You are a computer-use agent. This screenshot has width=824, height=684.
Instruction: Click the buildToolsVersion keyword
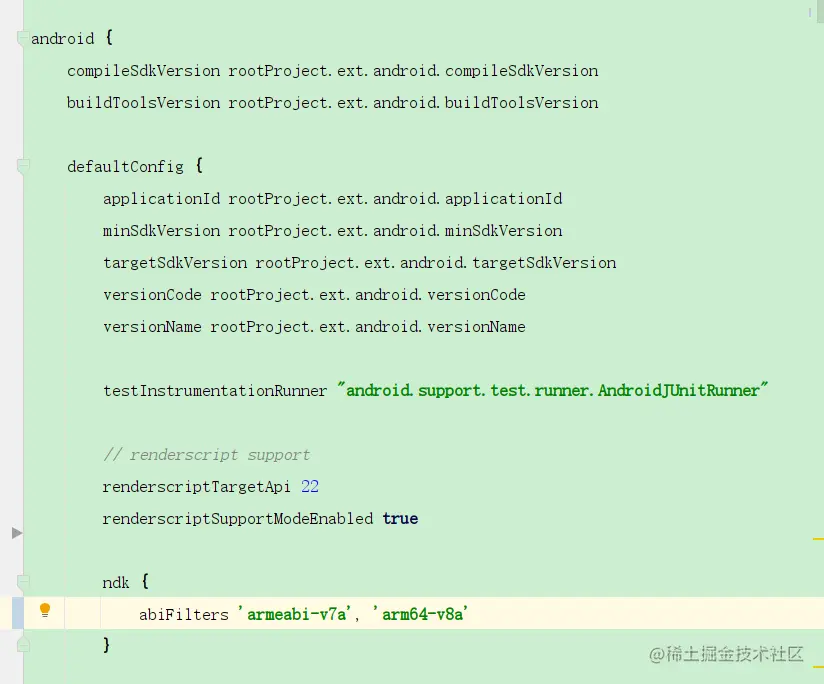[x=143, y=103]
